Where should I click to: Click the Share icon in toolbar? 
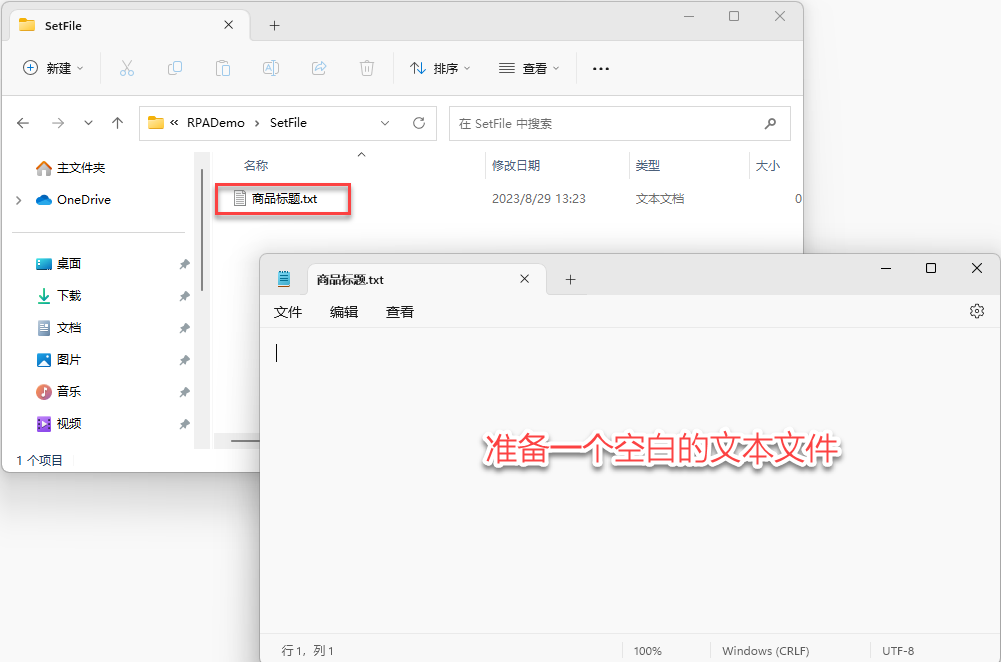coord(319,68)
